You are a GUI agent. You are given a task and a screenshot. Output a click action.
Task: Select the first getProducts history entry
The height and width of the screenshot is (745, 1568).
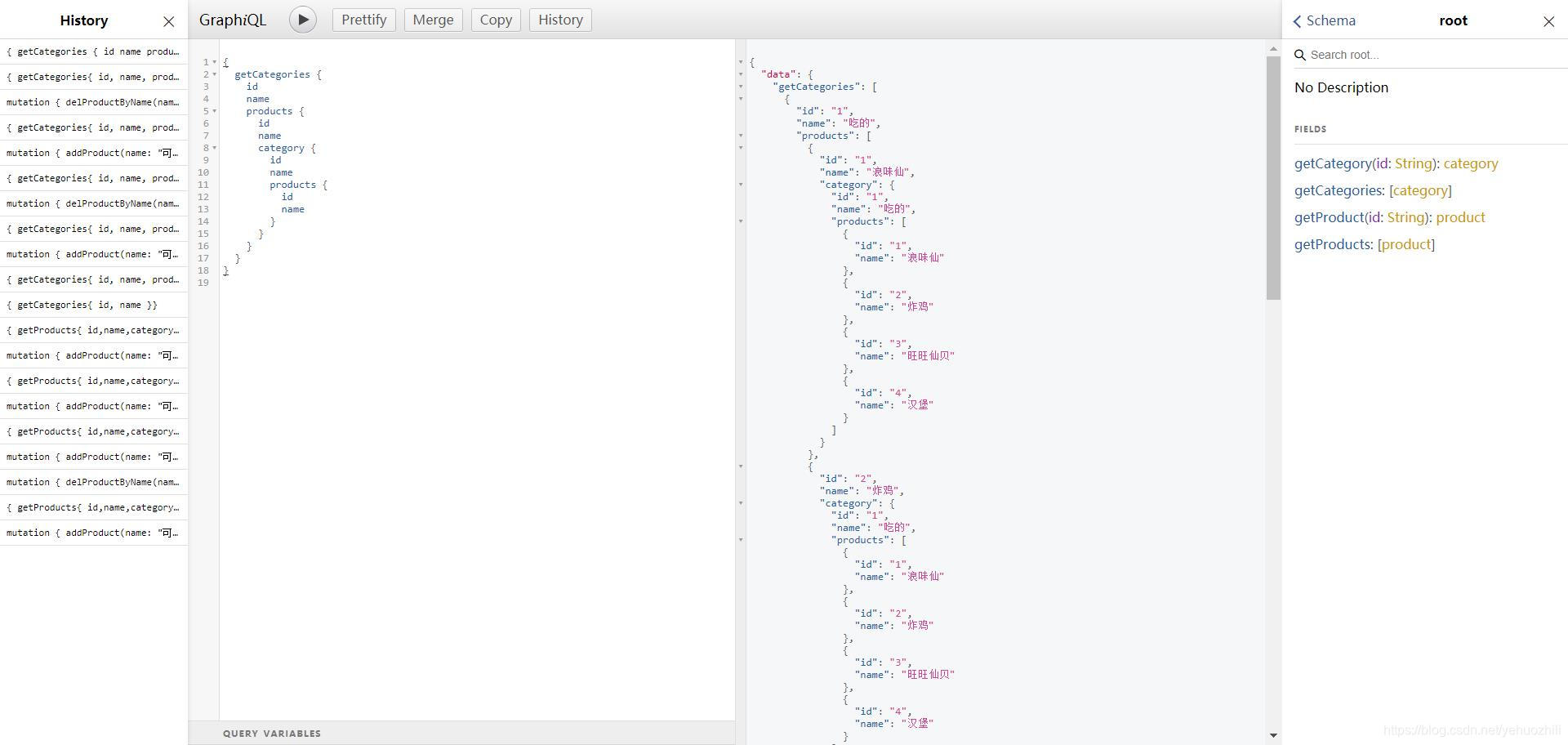[x=94, y=330]
